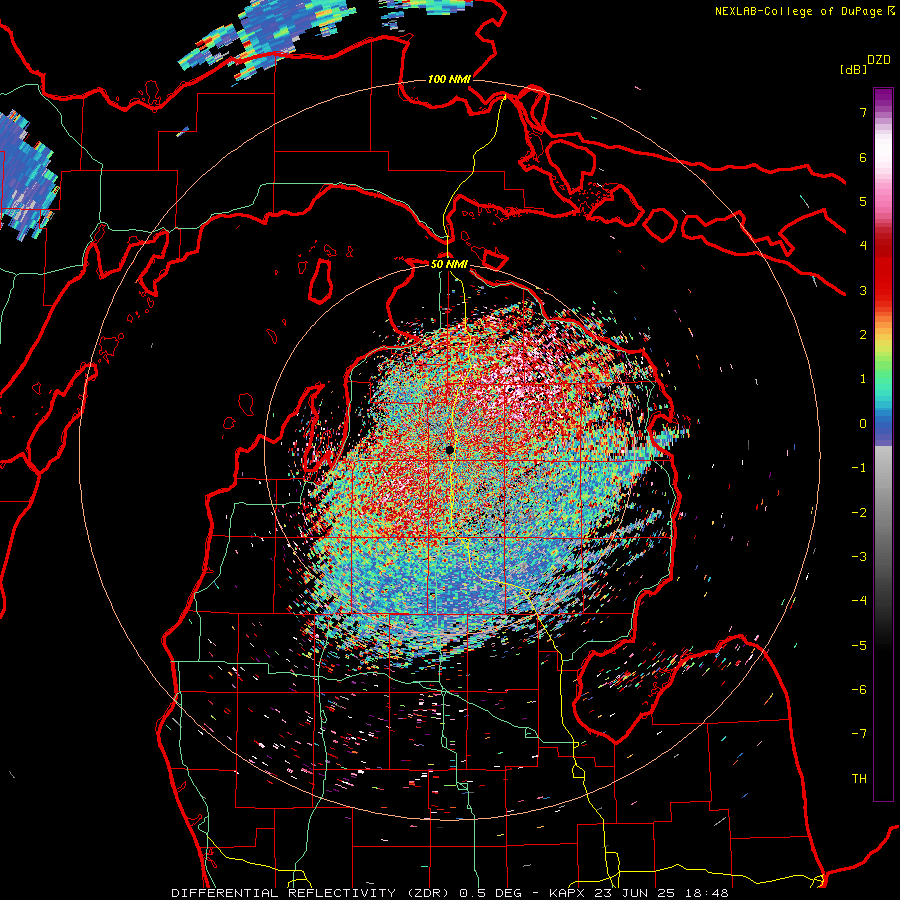The image size is (900, 900).
Task: Click the scale label 1
Action: (x=863, y=379)
